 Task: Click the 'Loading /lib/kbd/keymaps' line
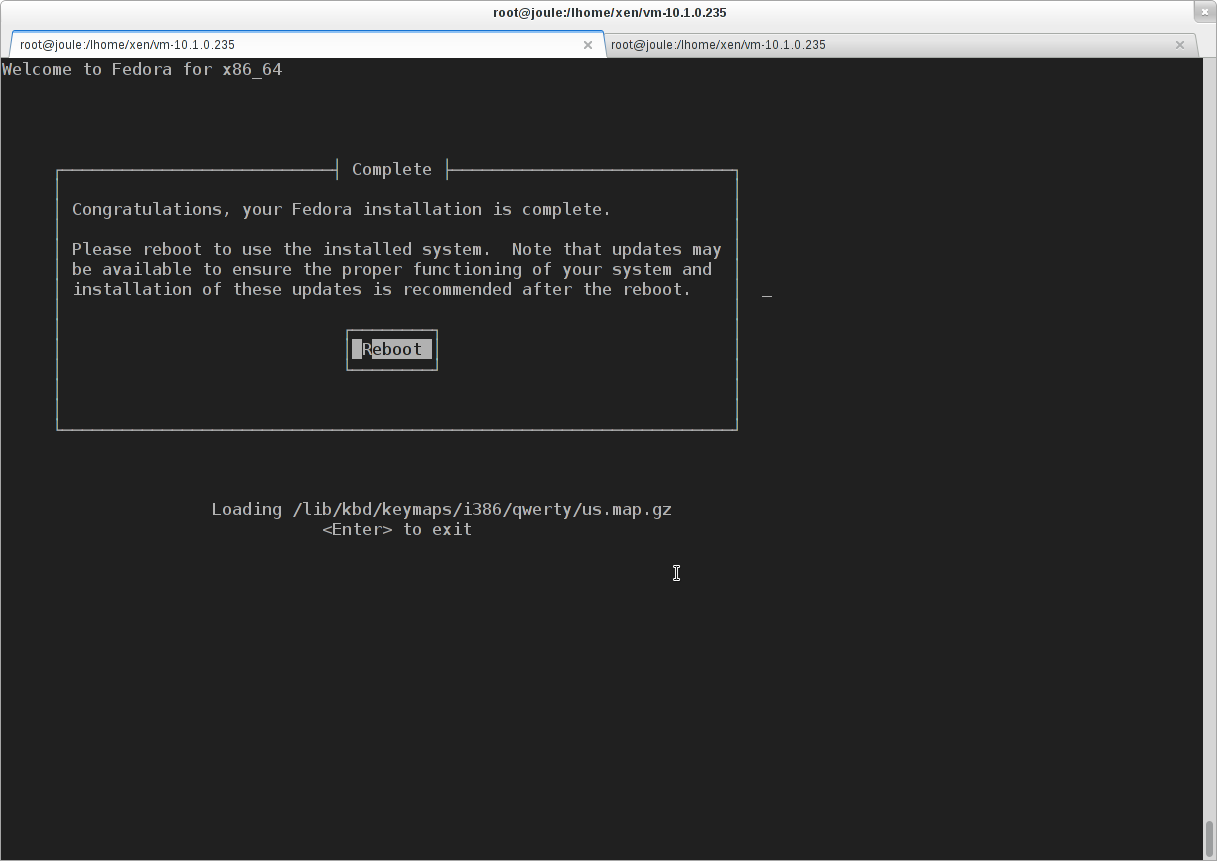pos(442,509)
